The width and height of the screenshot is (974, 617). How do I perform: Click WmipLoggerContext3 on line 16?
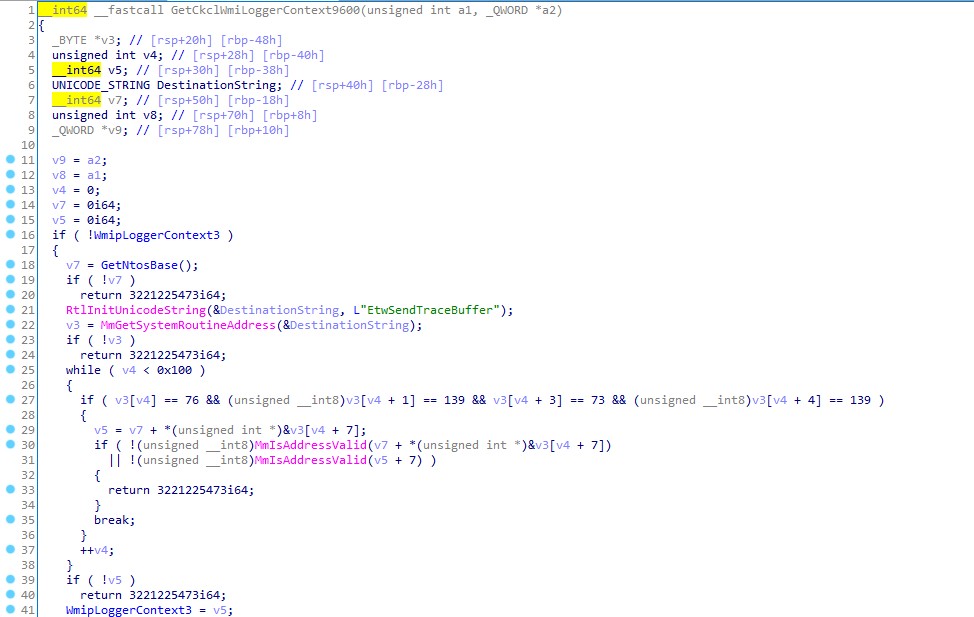click(x=157, y=235)
